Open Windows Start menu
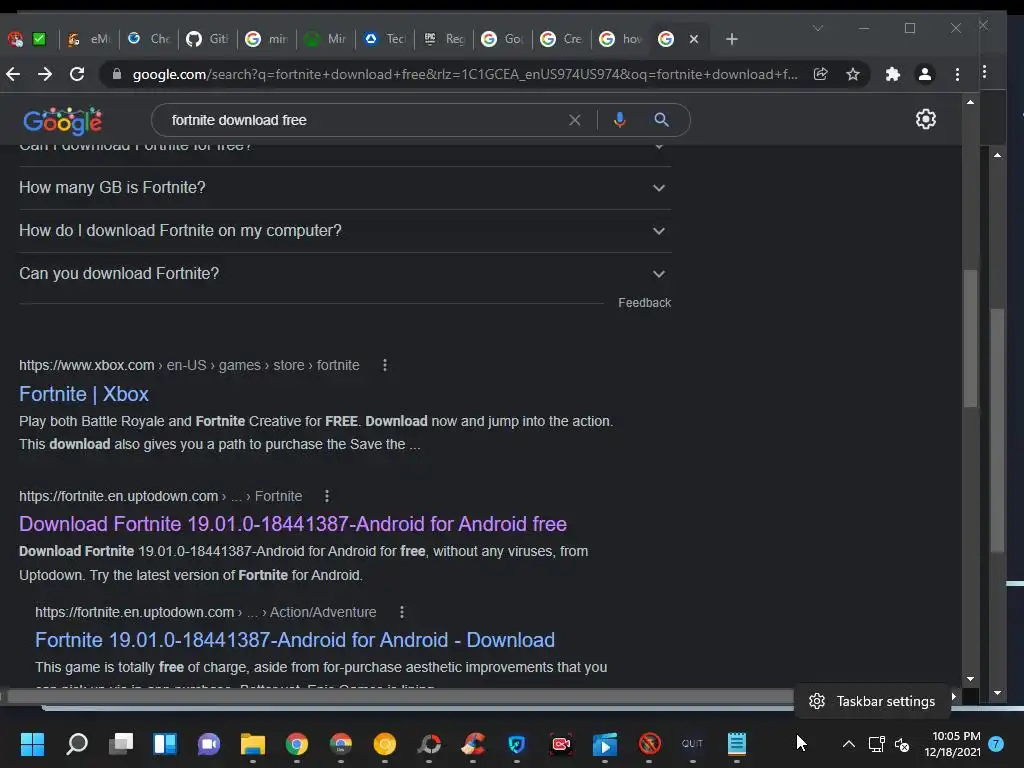The height and width of the screenshot is (768, 1024). click(32, 744)
